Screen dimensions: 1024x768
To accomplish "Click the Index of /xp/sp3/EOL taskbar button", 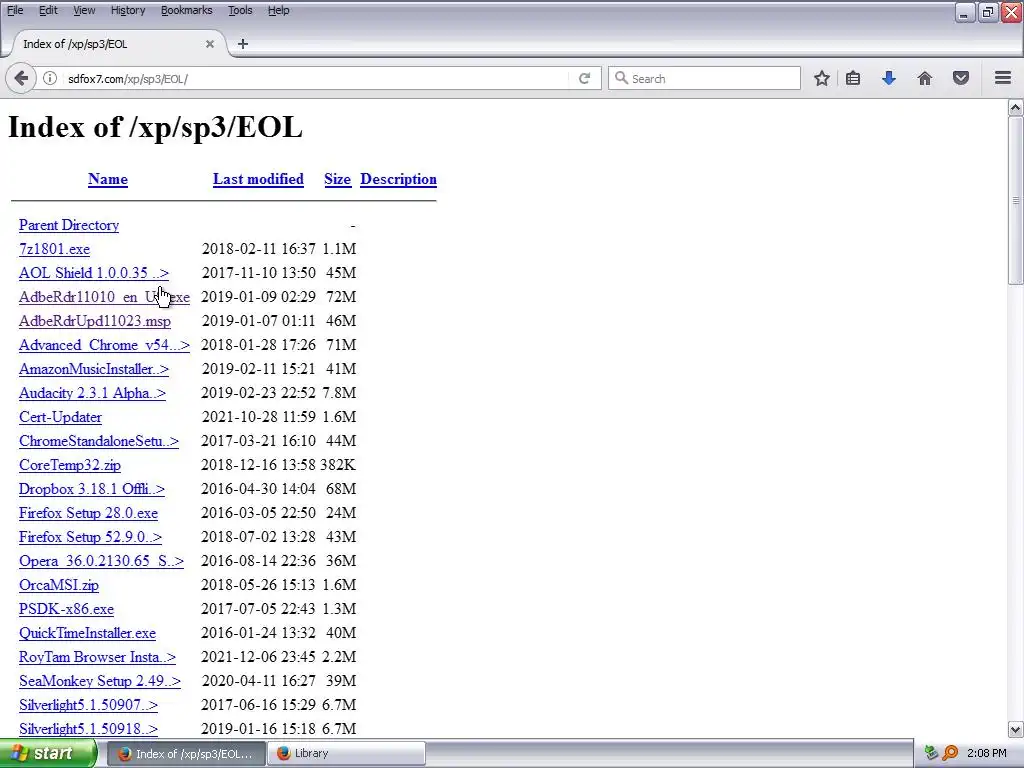I will click(186, 753).
